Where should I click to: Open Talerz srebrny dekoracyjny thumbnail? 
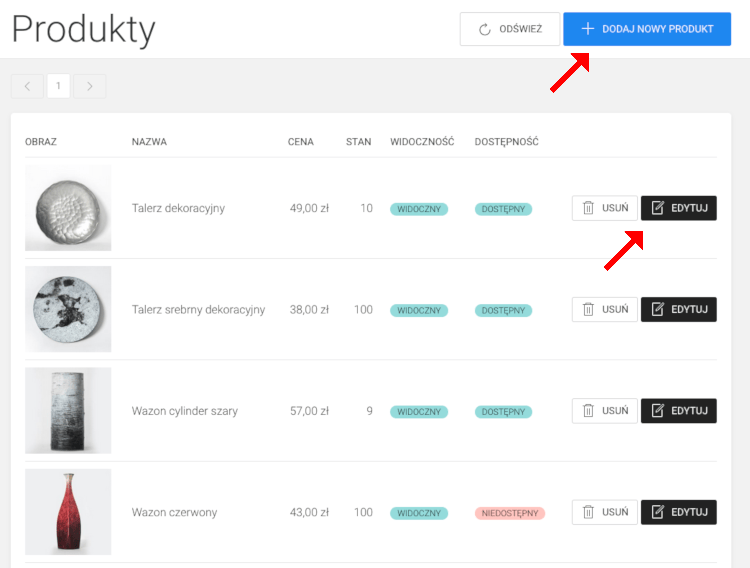[68, 309]
